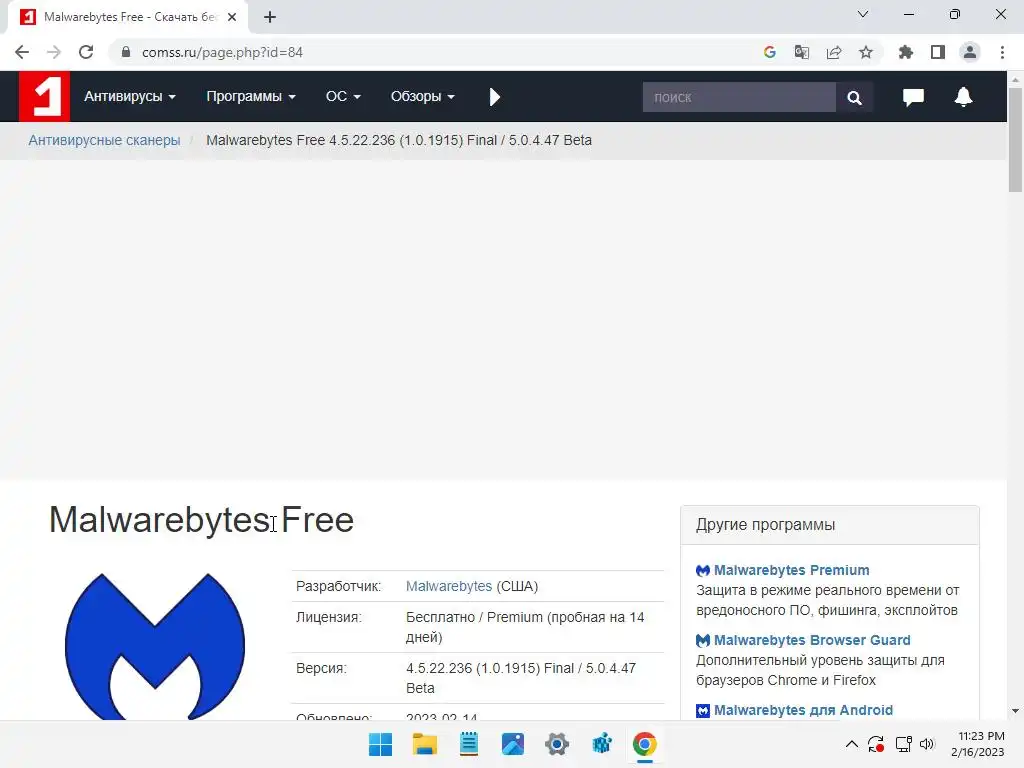Open Malwarebytes для Android link

[x=803, y=710]
